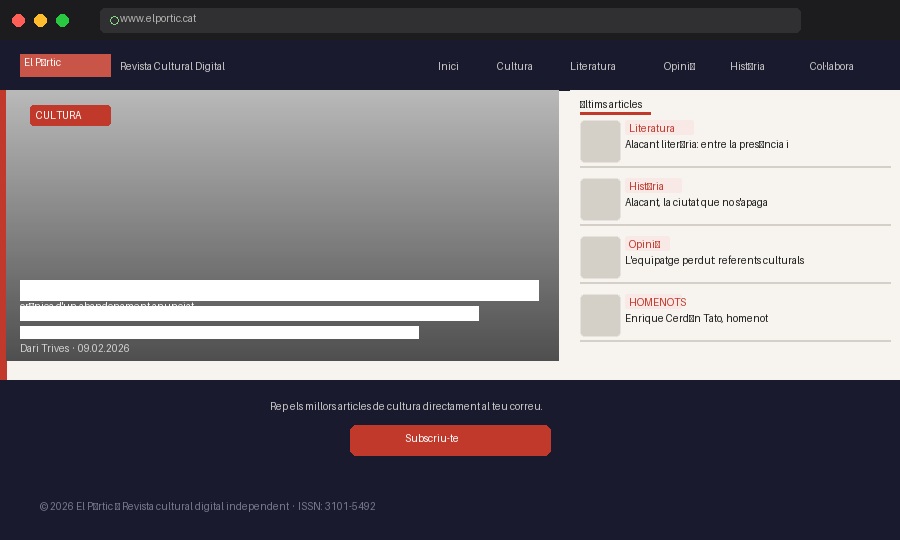
Task: Click the site security icon in address bar
Action: [x=114, y=21]
